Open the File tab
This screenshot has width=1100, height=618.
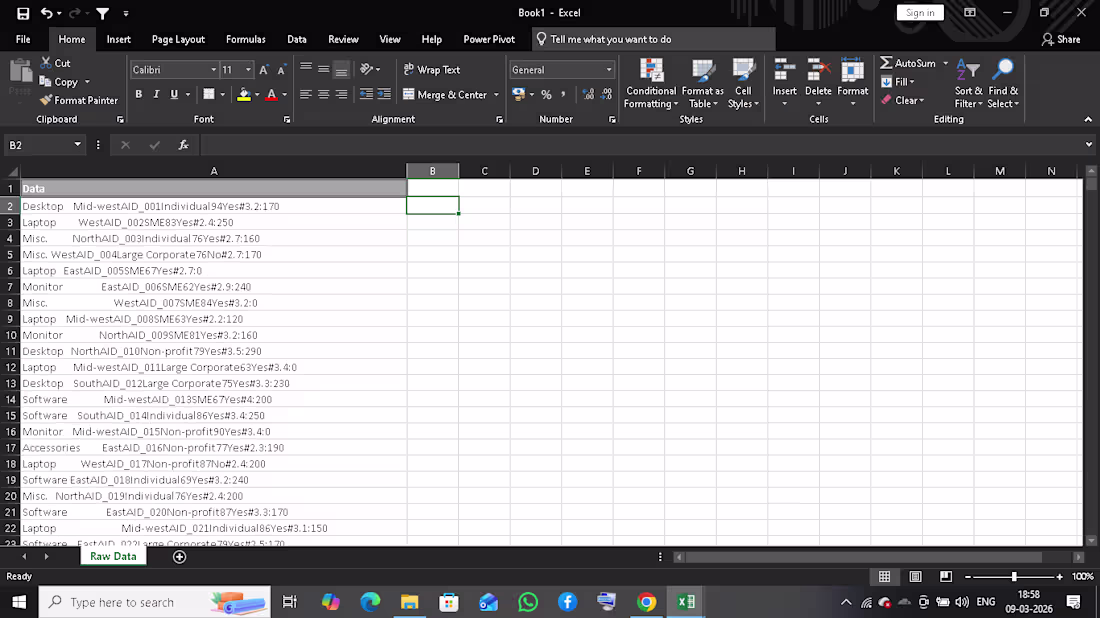click(23, 39)
